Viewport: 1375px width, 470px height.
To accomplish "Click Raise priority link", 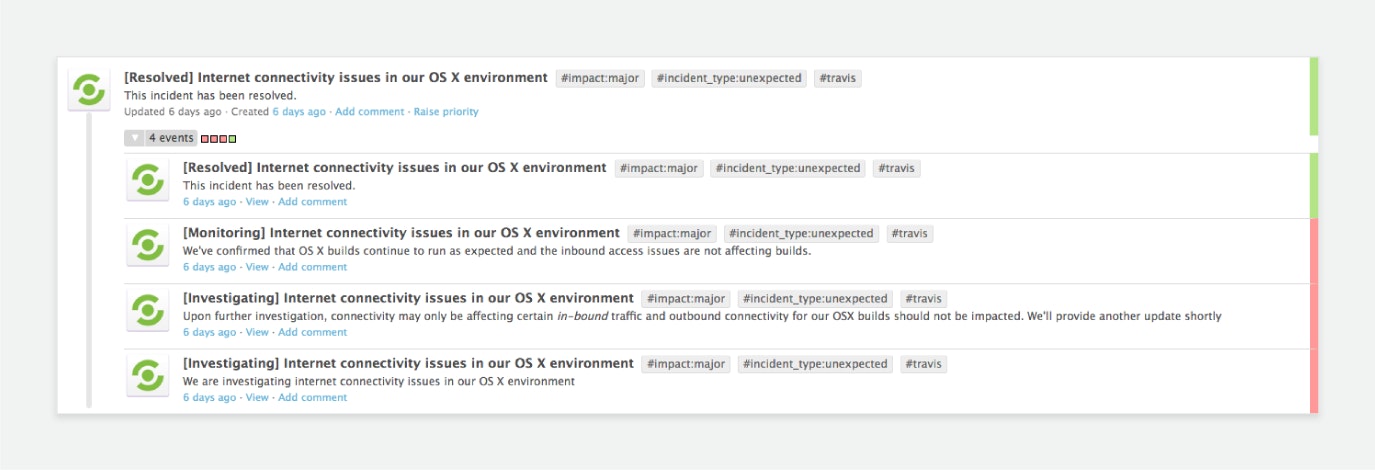I will tap(446, 112).
